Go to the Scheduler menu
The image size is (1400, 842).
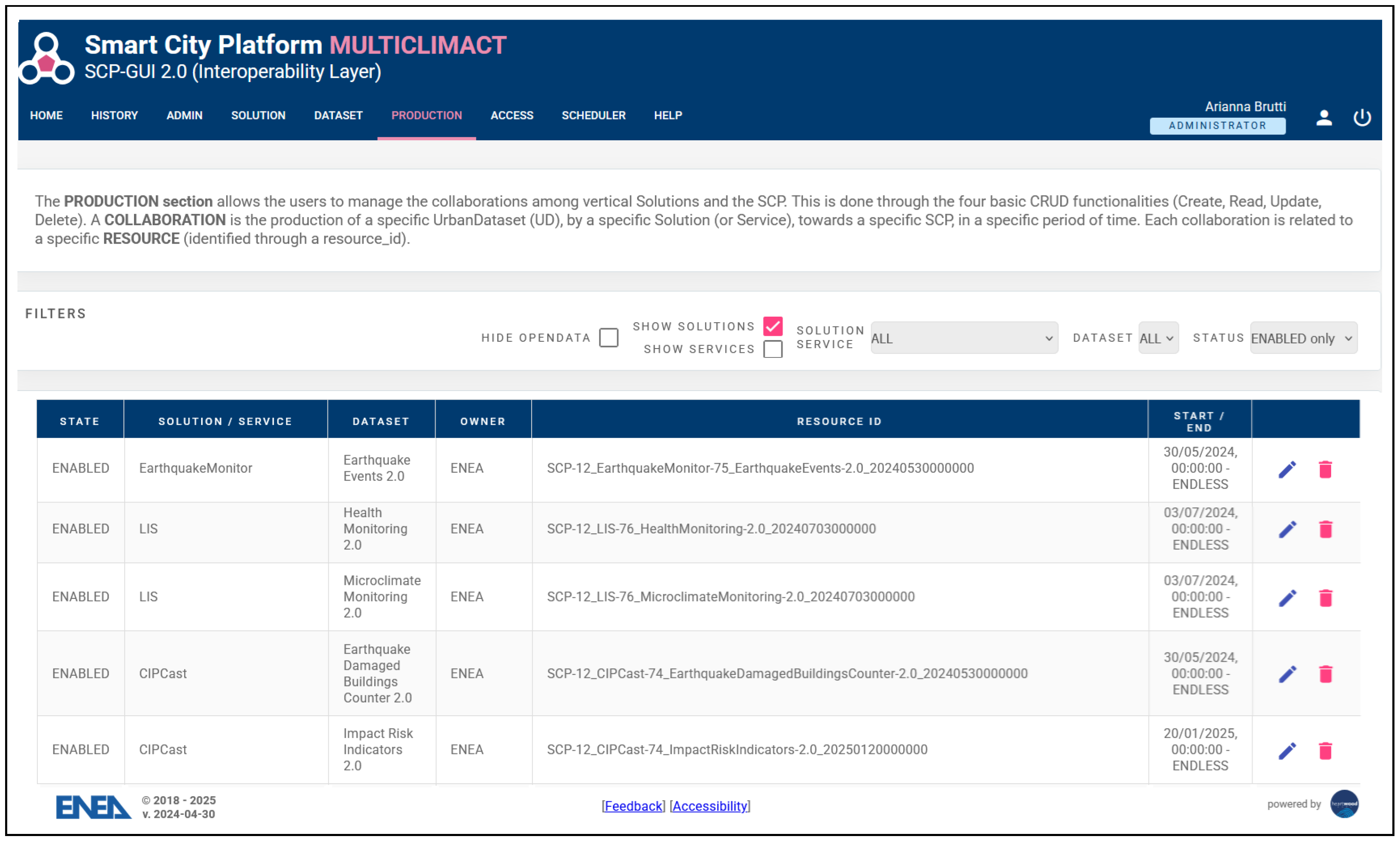(593, 115)
